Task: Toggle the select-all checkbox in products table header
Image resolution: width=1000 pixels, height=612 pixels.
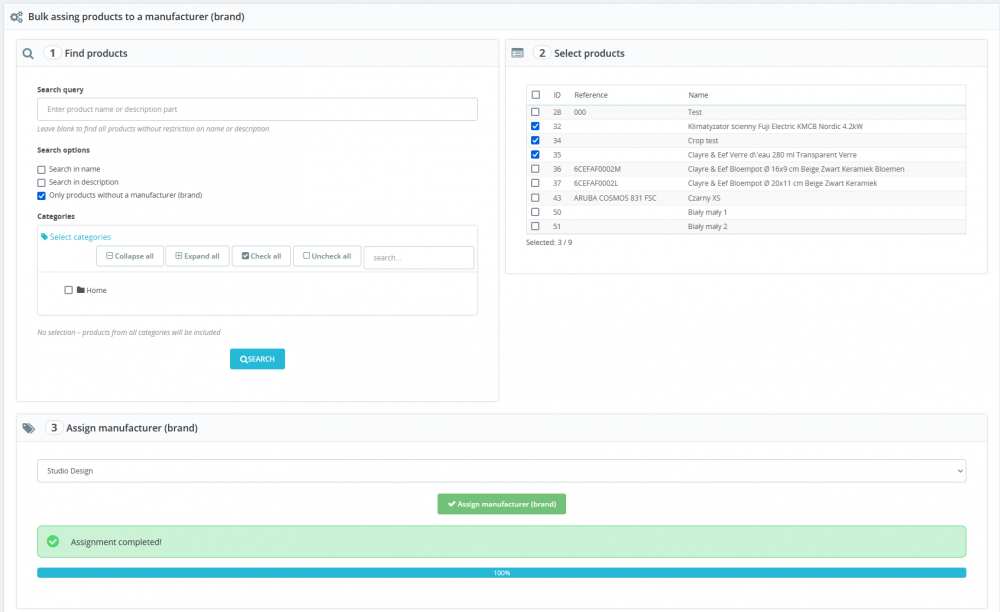Action: pos(536,95)
